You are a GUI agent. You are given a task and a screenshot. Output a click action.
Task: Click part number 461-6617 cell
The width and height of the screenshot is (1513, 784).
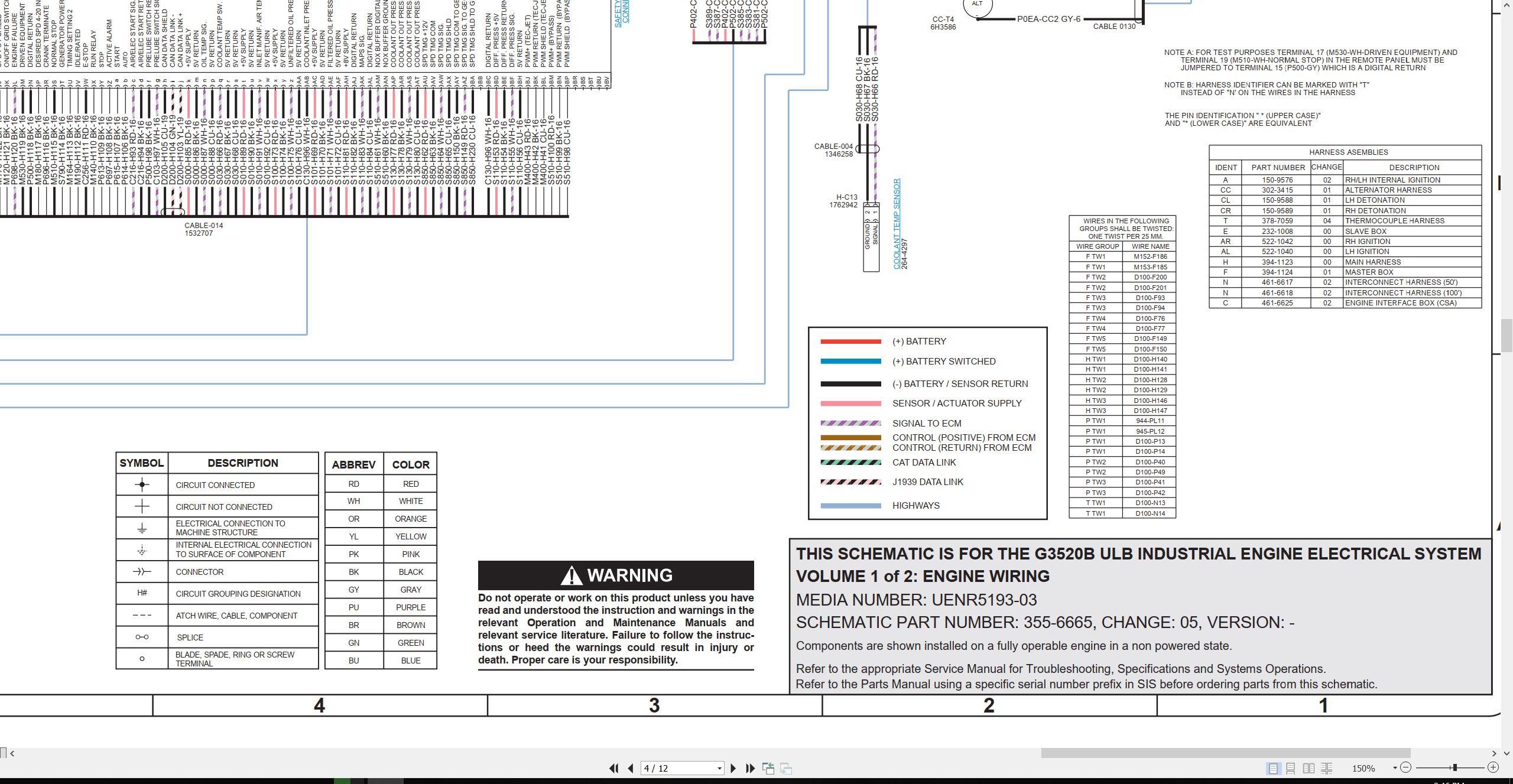point(1277,282)
